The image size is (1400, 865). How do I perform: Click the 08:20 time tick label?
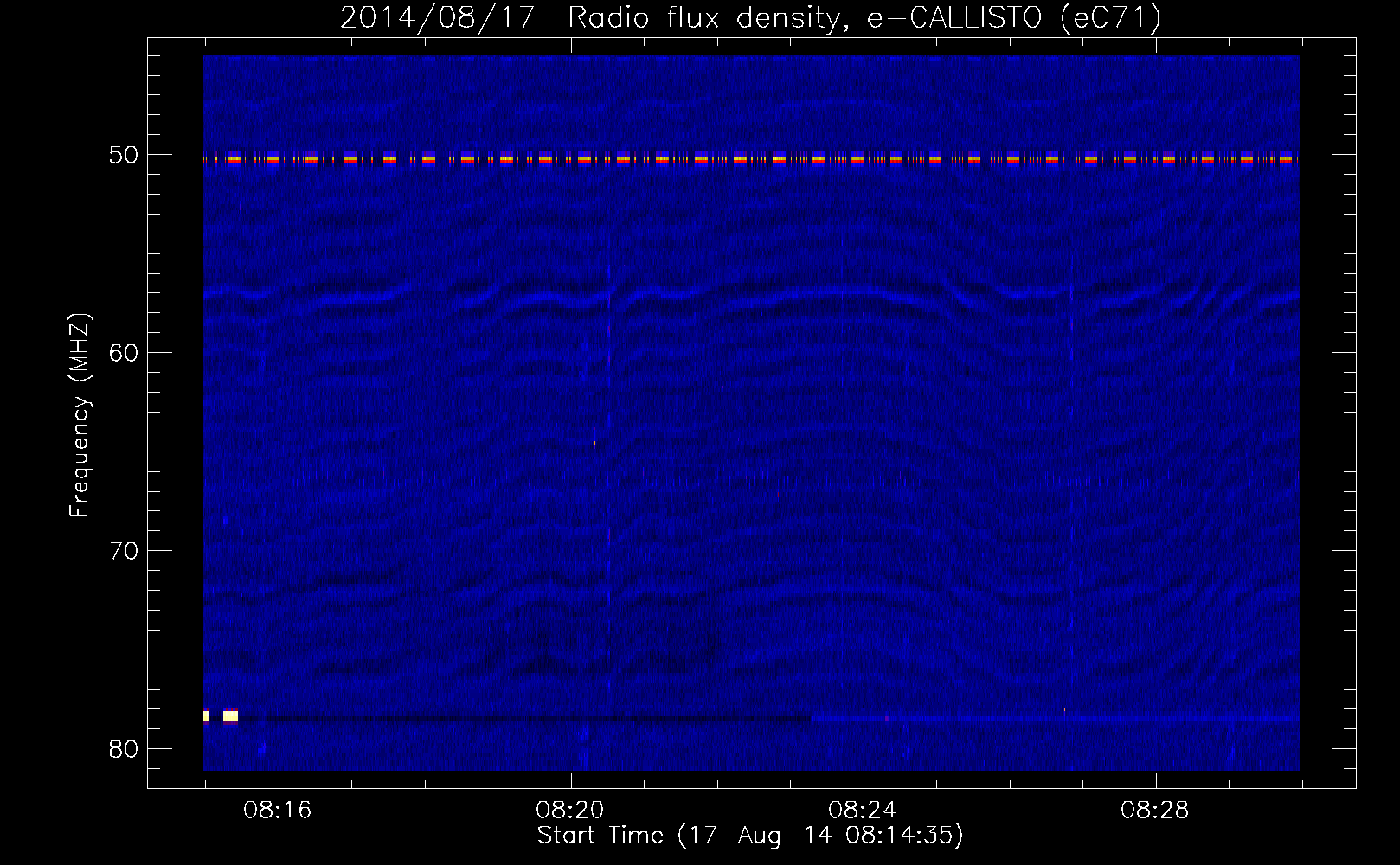569,811
